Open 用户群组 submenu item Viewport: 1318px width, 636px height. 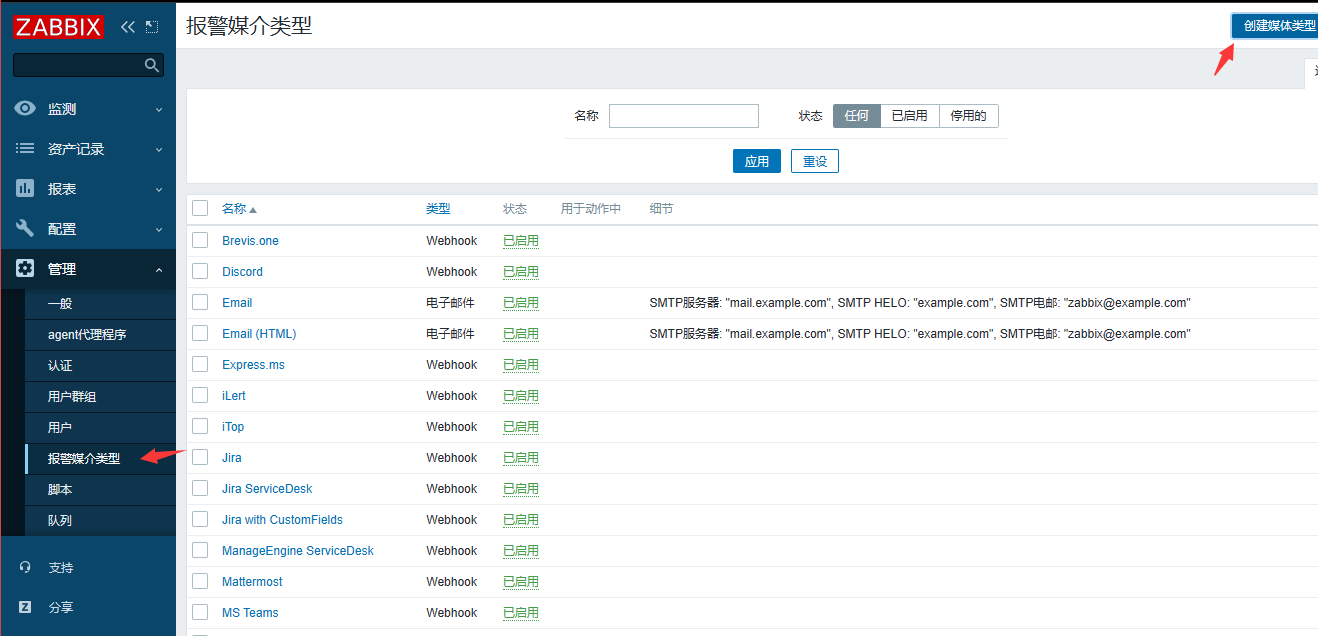100,396
